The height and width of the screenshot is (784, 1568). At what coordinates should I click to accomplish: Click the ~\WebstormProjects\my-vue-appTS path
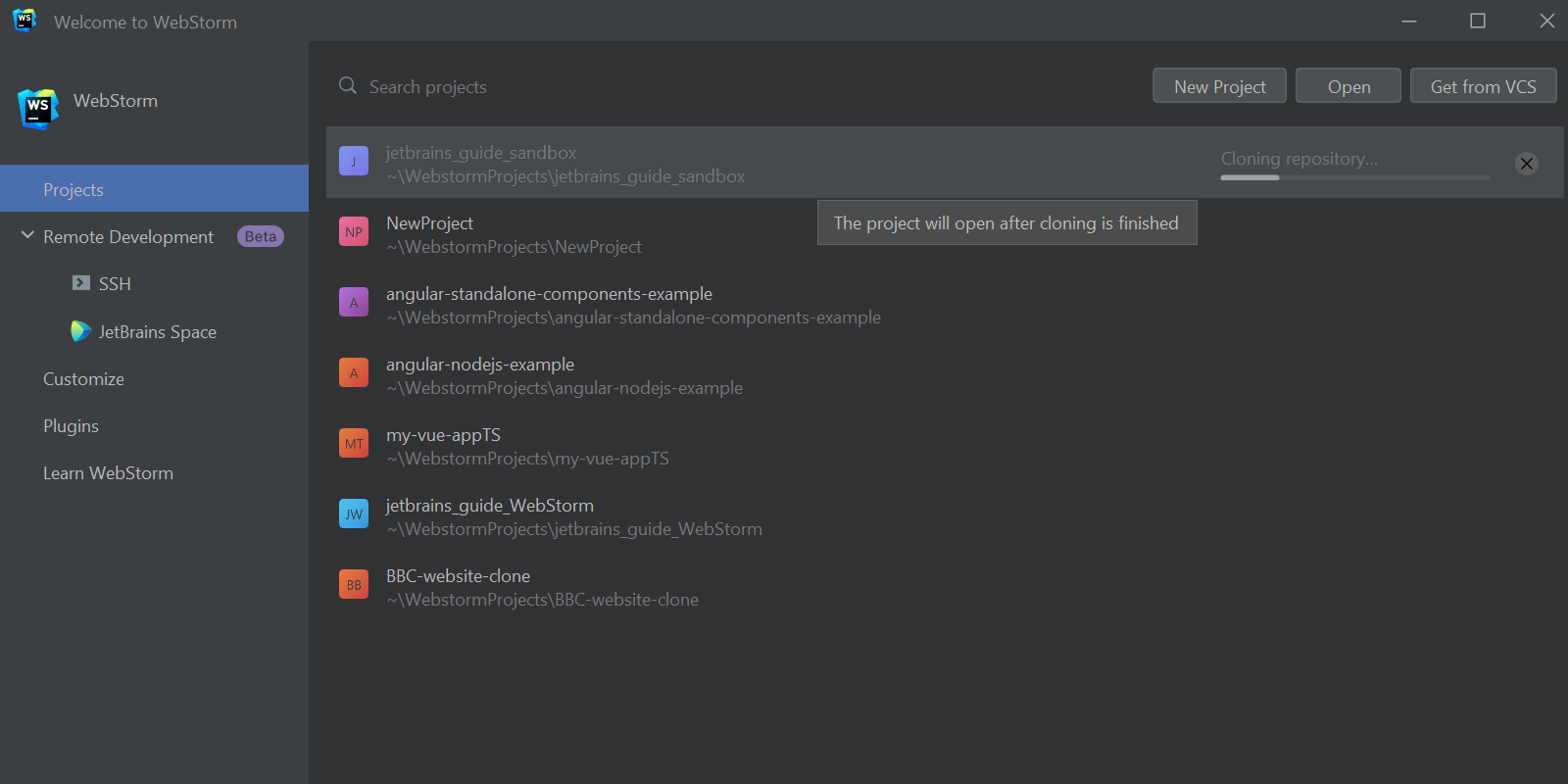(x=527, y=459)
